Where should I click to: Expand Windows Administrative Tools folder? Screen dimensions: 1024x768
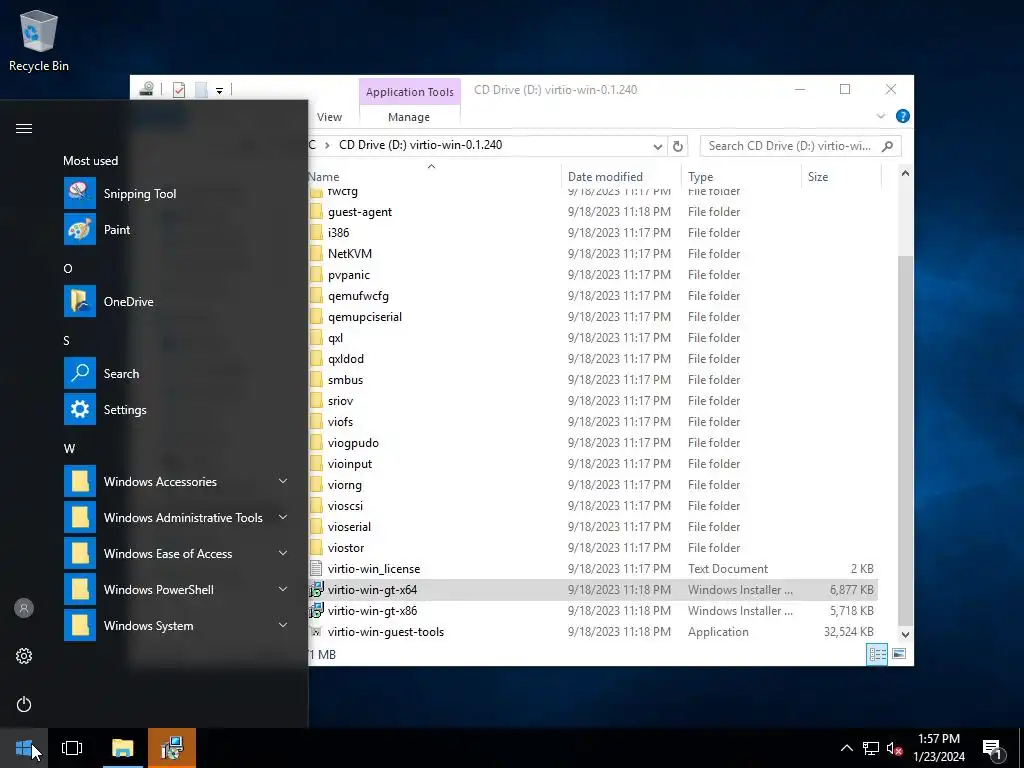click(283, 517)
